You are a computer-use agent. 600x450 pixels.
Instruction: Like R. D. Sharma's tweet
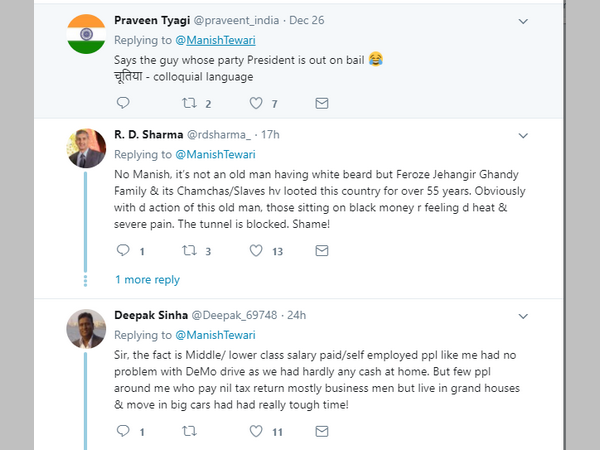(x=255, y=251)
